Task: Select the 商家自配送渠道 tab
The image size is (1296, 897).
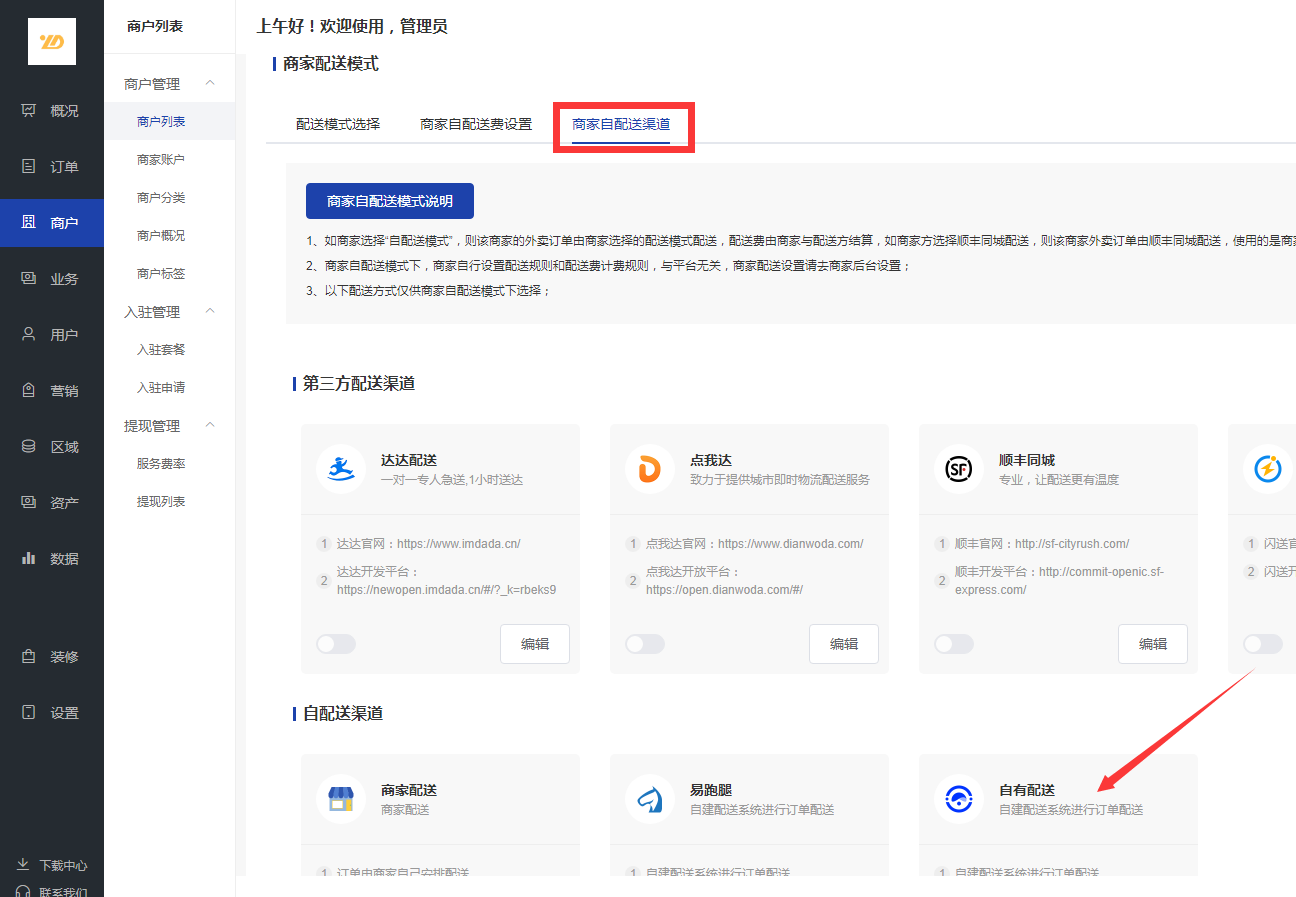Action: point(621,125)
